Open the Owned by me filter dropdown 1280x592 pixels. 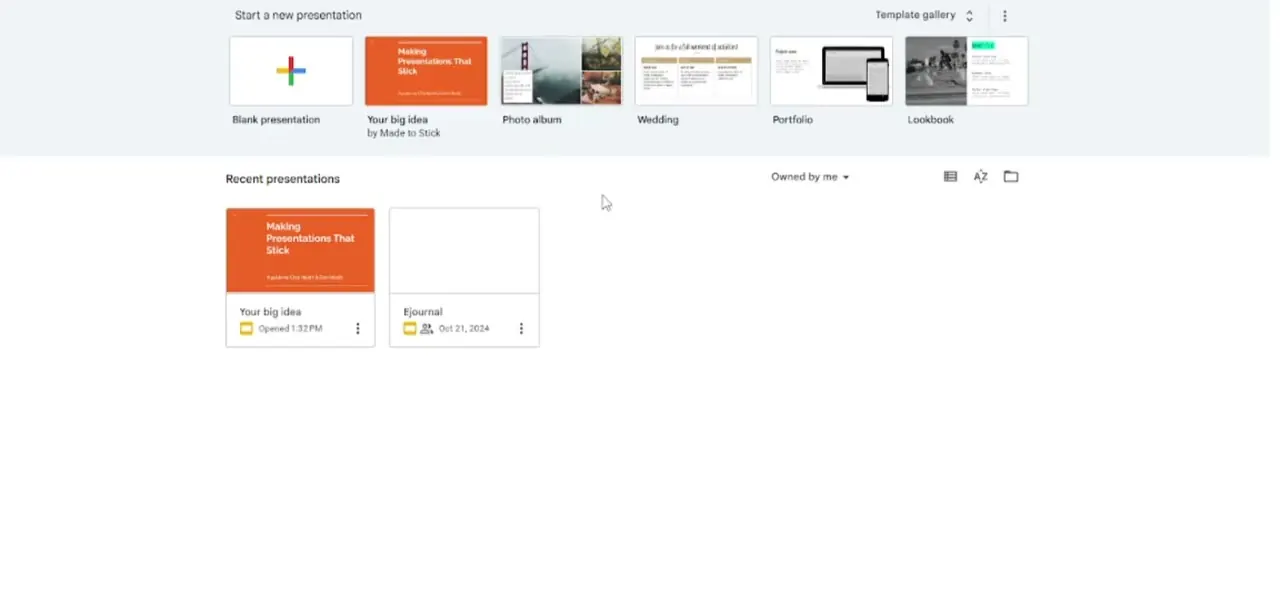(x=810, y=177)
